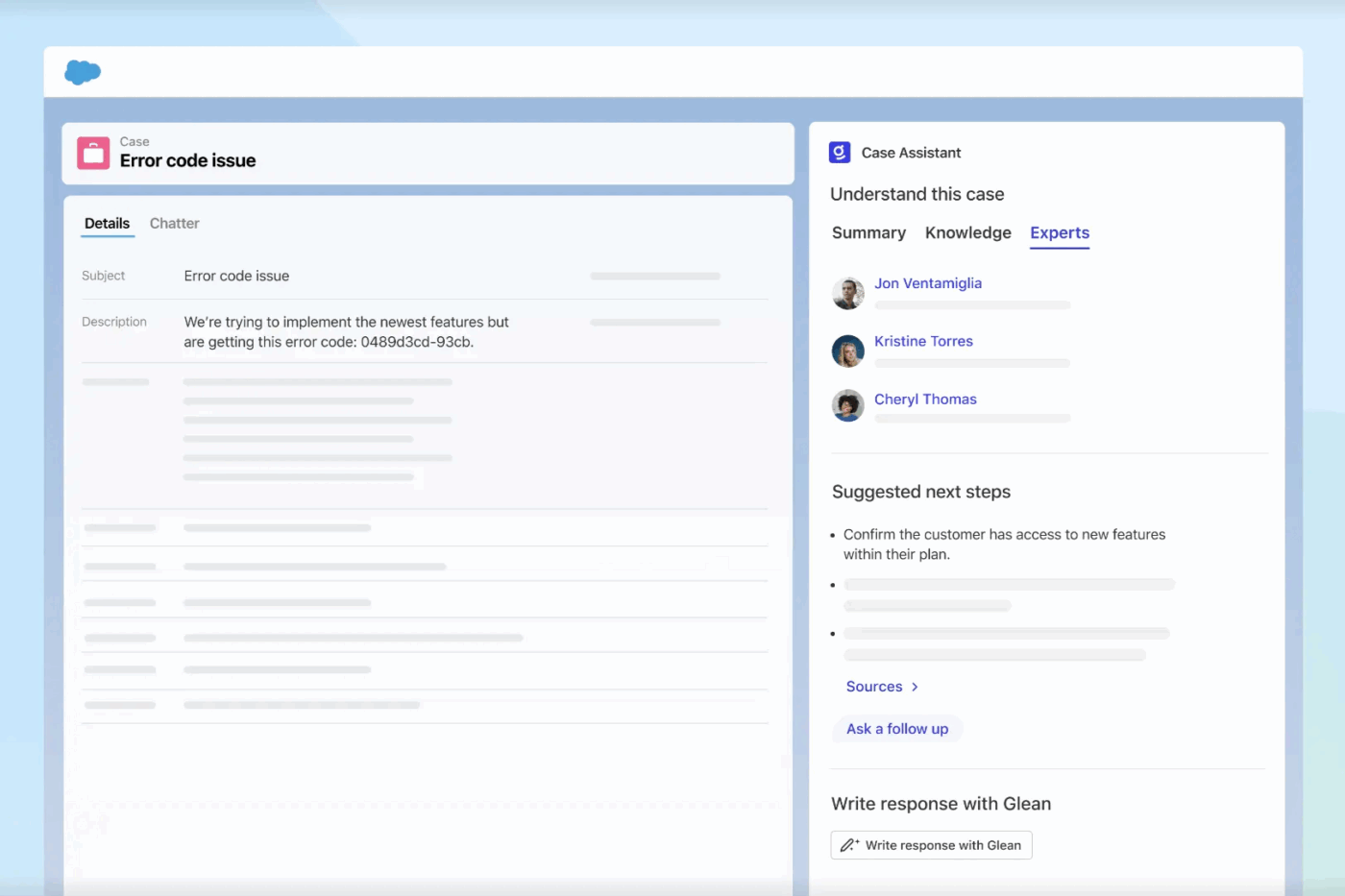The image size is (1345, 896).
Task: Click the Kristine Torres link
Action: tap(923, 341)
